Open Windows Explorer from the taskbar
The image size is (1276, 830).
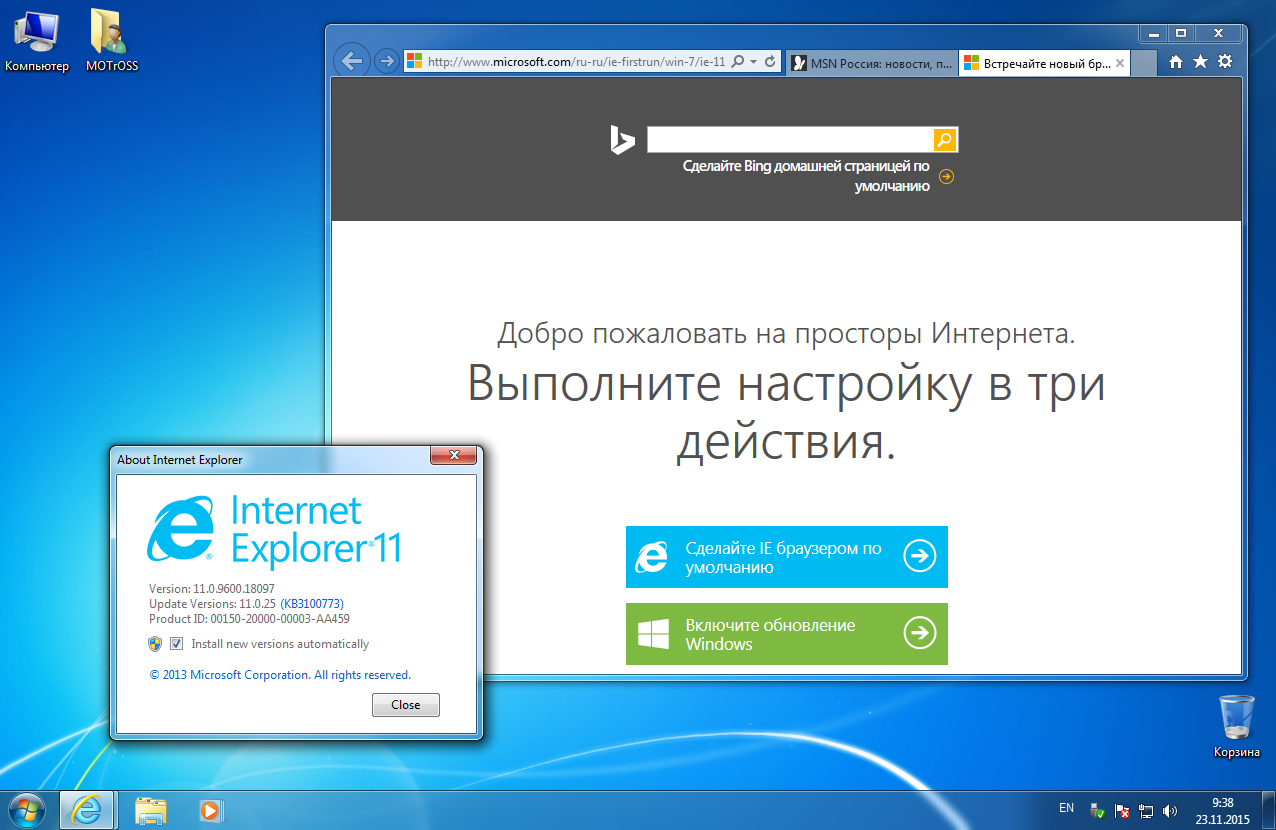pos(150,810)
